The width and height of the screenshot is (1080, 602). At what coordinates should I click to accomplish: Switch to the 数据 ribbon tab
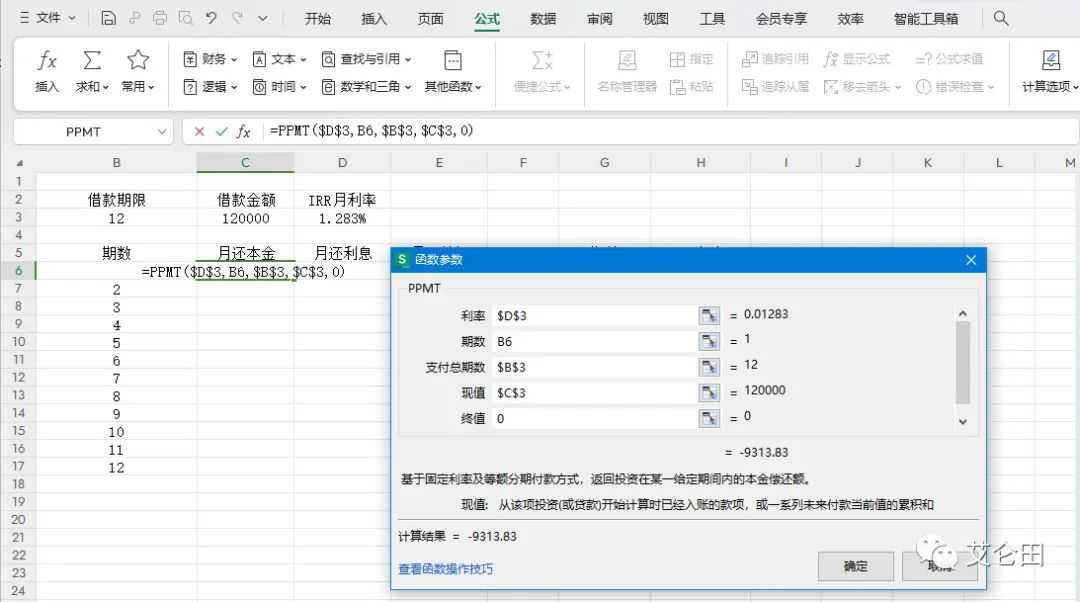(x=543, y=18)
